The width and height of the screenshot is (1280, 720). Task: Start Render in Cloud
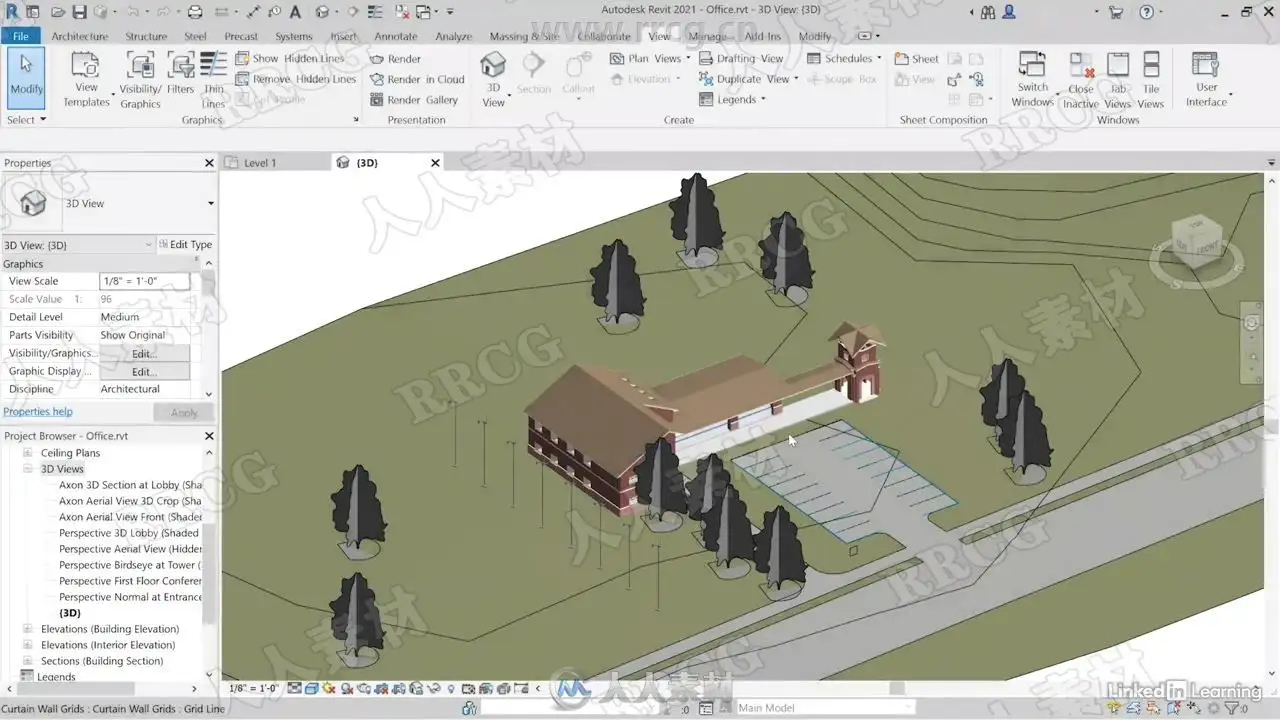[417, 80]
